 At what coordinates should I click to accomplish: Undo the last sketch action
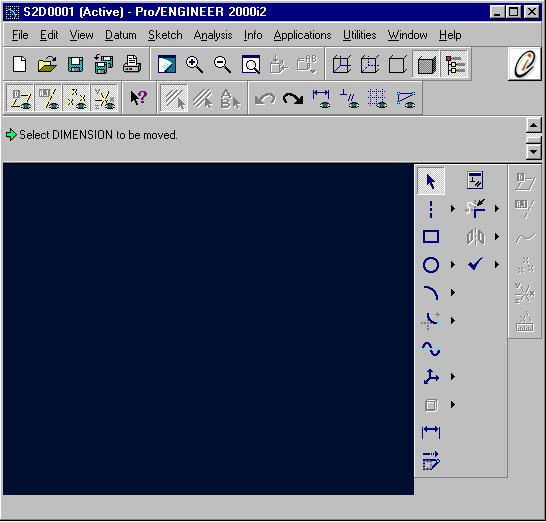(x=265, y=99)
